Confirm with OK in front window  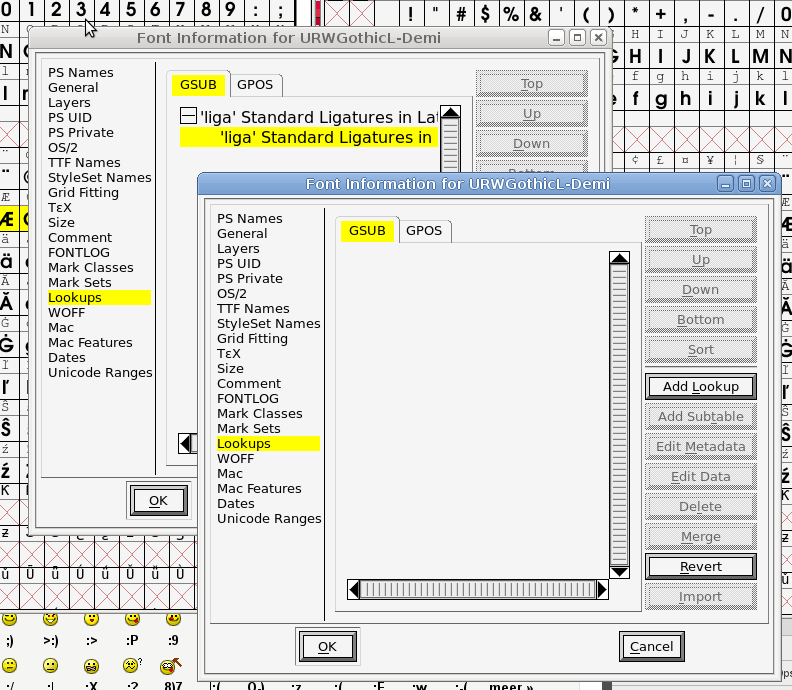[x=327, y=647]
